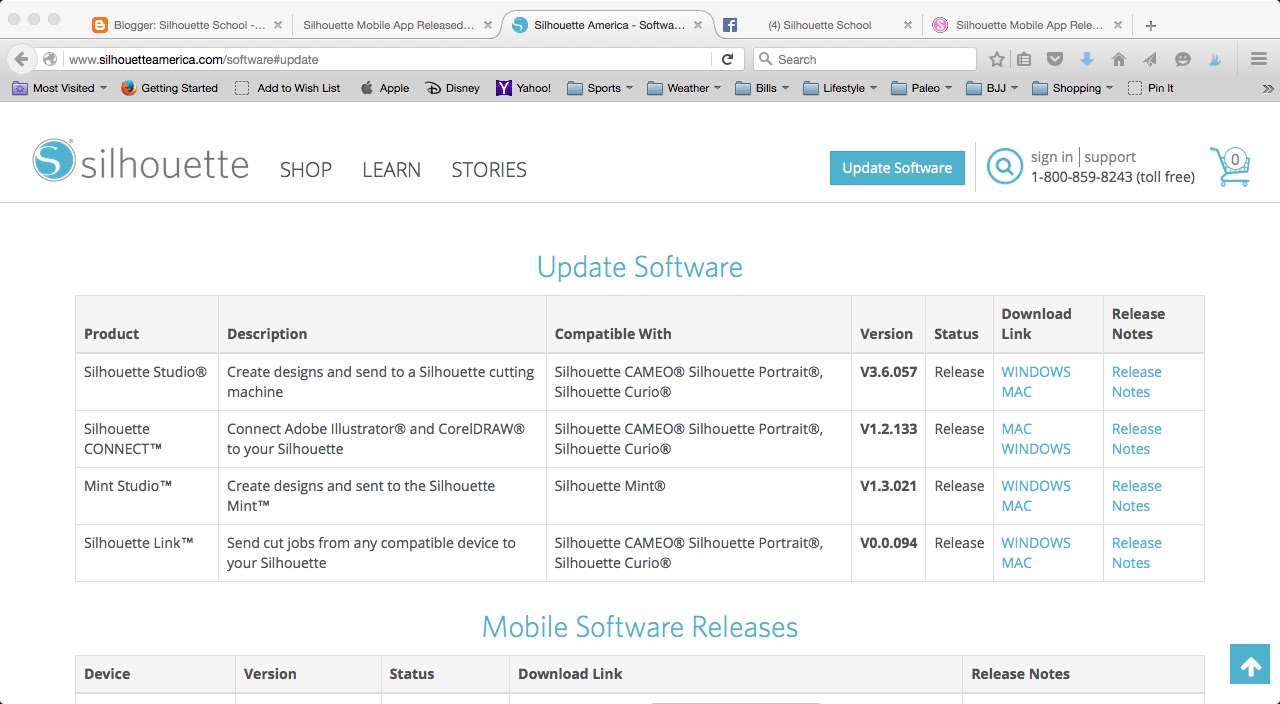Open the STORIES menu
Viewport: 1280px width, 704px height.
click(x=489, y=170)
